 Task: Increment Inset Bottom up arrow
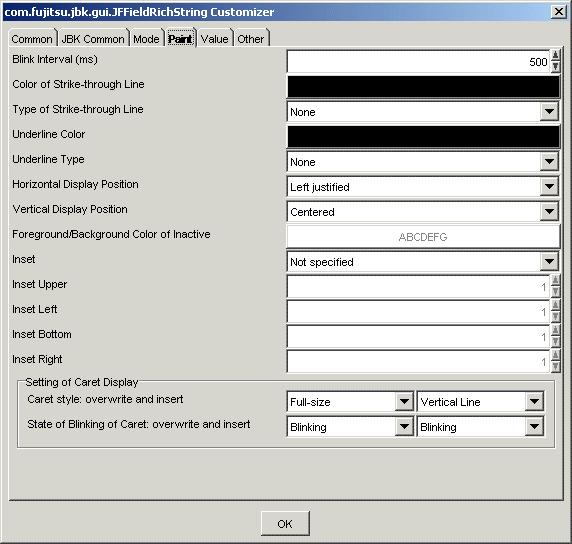(x=555, y=331)
